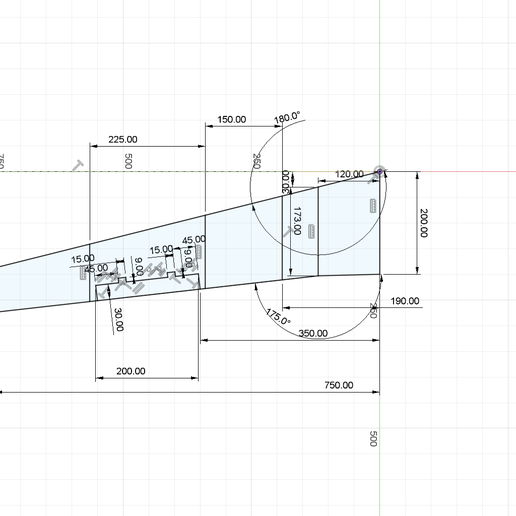Select the 45.00 dimension next to the 225.00 extension line
This screenshot has height=516, width=516.
coord(96,268)
